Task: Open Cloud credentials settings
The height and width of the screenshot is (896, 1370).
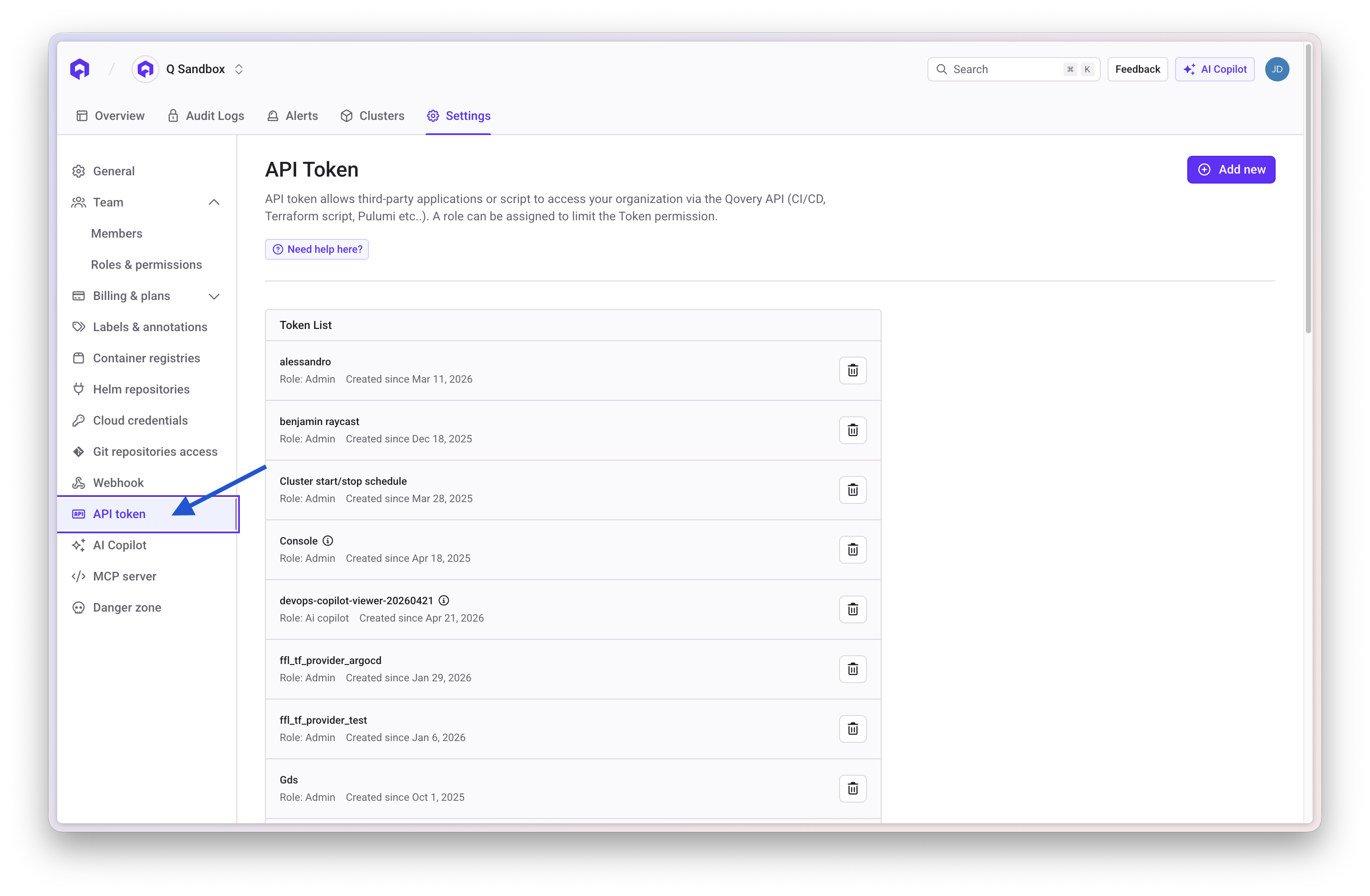Action: [147, 420]
